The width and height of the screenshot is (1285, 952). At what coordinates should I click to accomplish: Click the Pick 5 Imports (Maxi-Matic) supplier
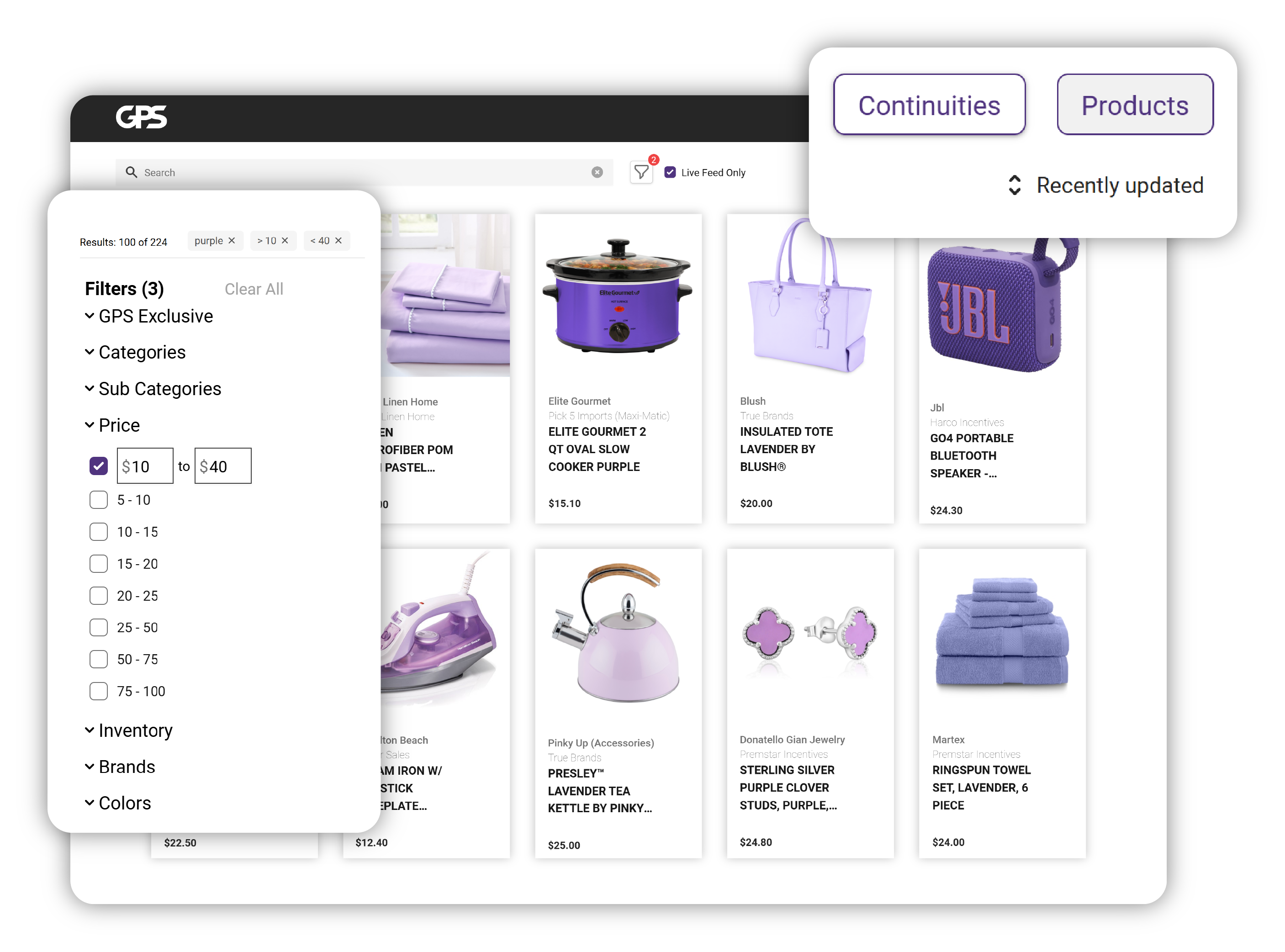(608, 416)
